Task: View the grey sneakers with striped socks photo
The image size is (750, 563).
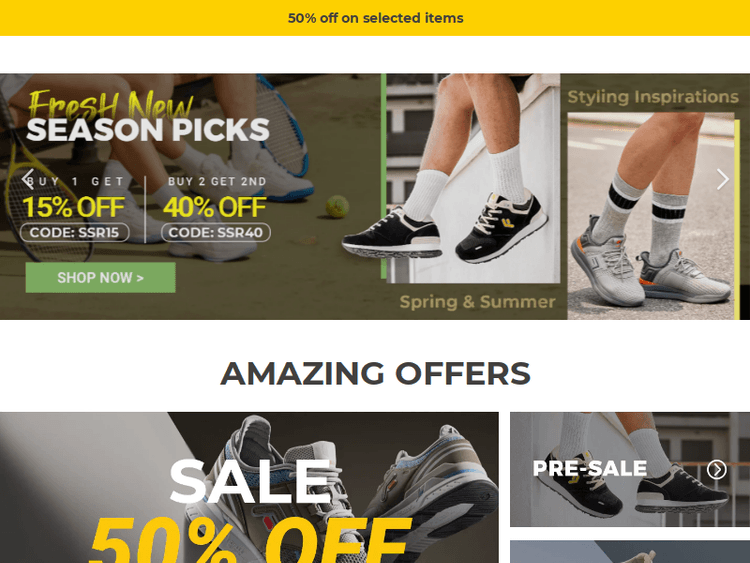Action: [651, 216]
